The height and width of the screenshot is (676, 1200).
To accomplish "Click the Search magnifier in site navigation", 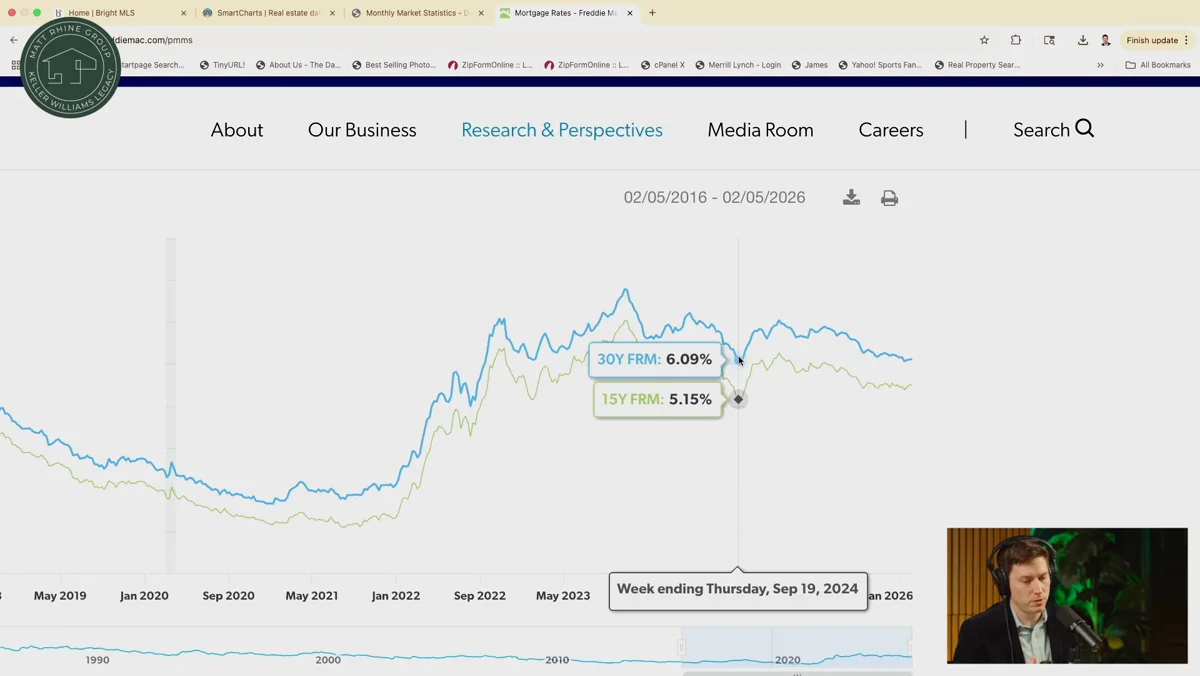I will (1085, 129).
